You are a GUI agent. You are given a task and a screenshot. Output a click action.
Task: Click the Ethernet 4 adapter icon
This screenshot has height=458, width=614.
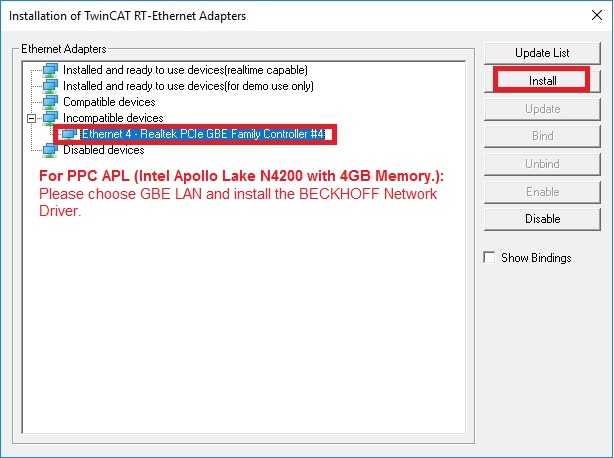tap(69, 134)
